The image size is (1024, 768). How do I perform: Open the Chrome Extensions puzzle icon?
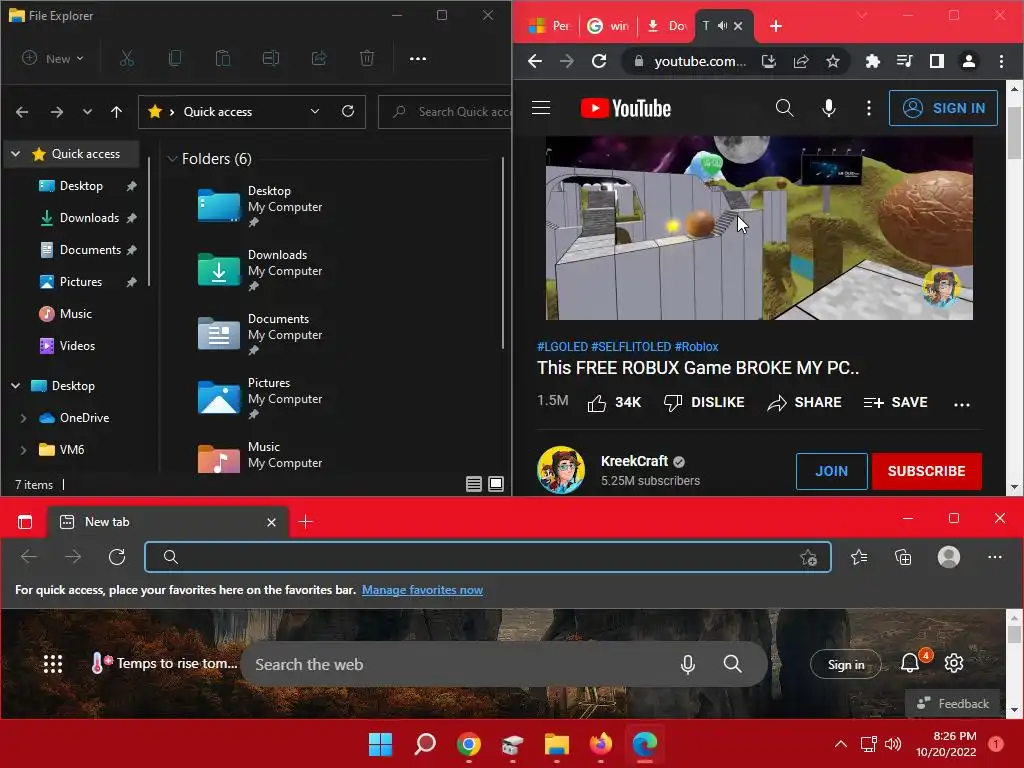[x=872, y=61]
